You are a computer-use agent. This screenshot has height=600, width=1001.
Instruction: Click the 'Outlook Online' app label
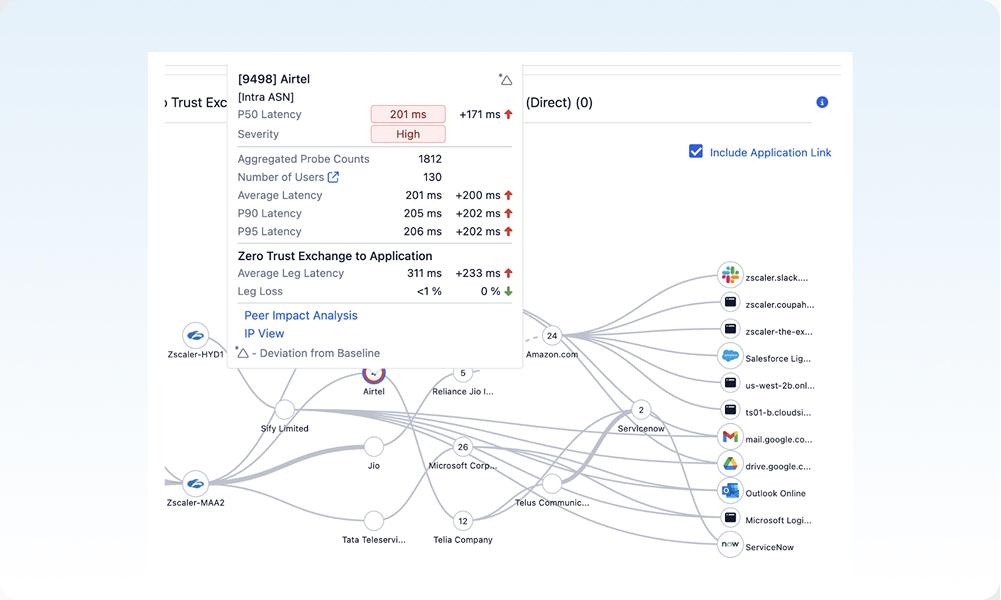776,493
